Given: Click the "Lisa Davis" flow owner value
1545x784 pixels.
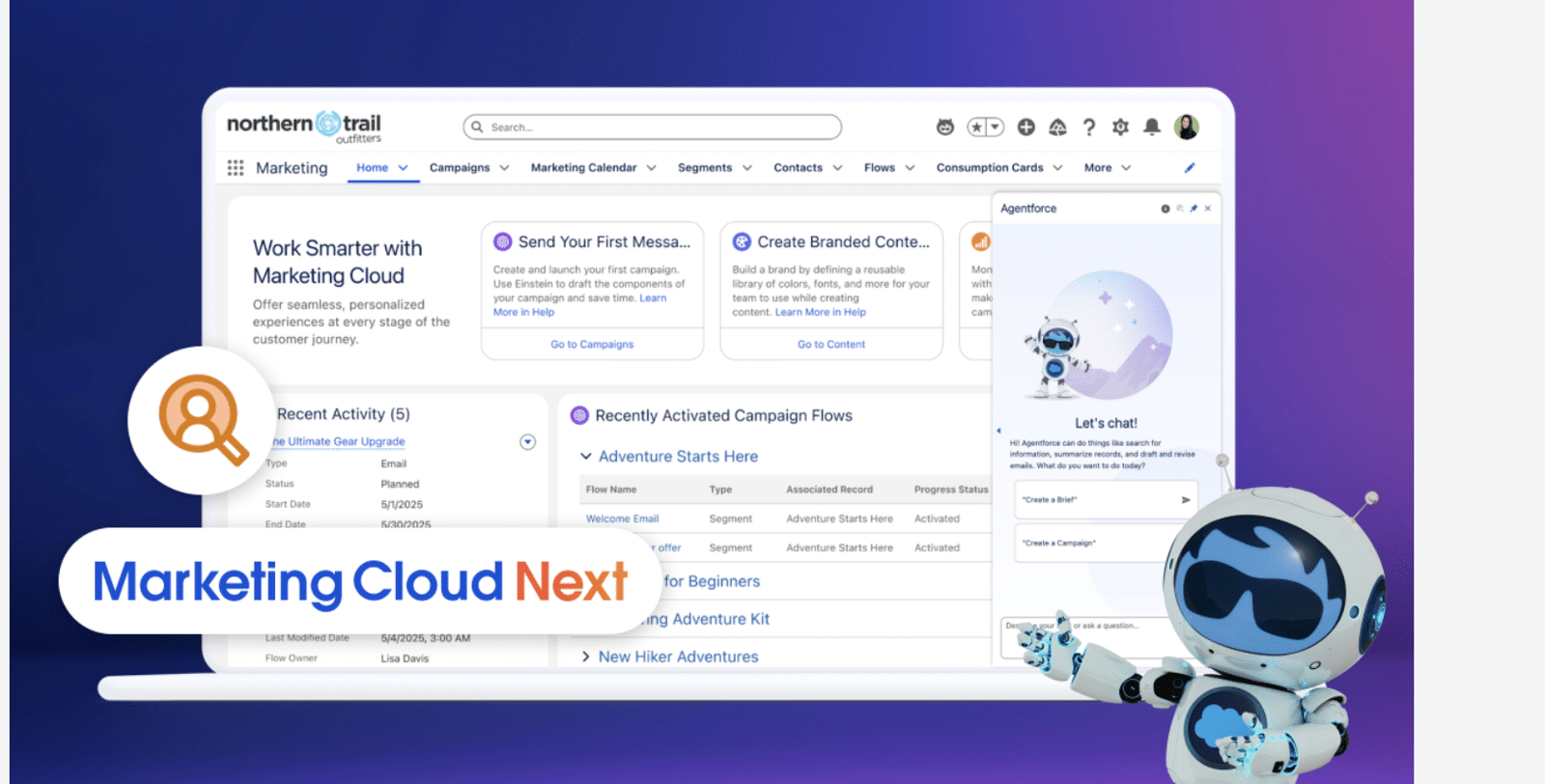Looking at the screenshot, I should 405,658.
